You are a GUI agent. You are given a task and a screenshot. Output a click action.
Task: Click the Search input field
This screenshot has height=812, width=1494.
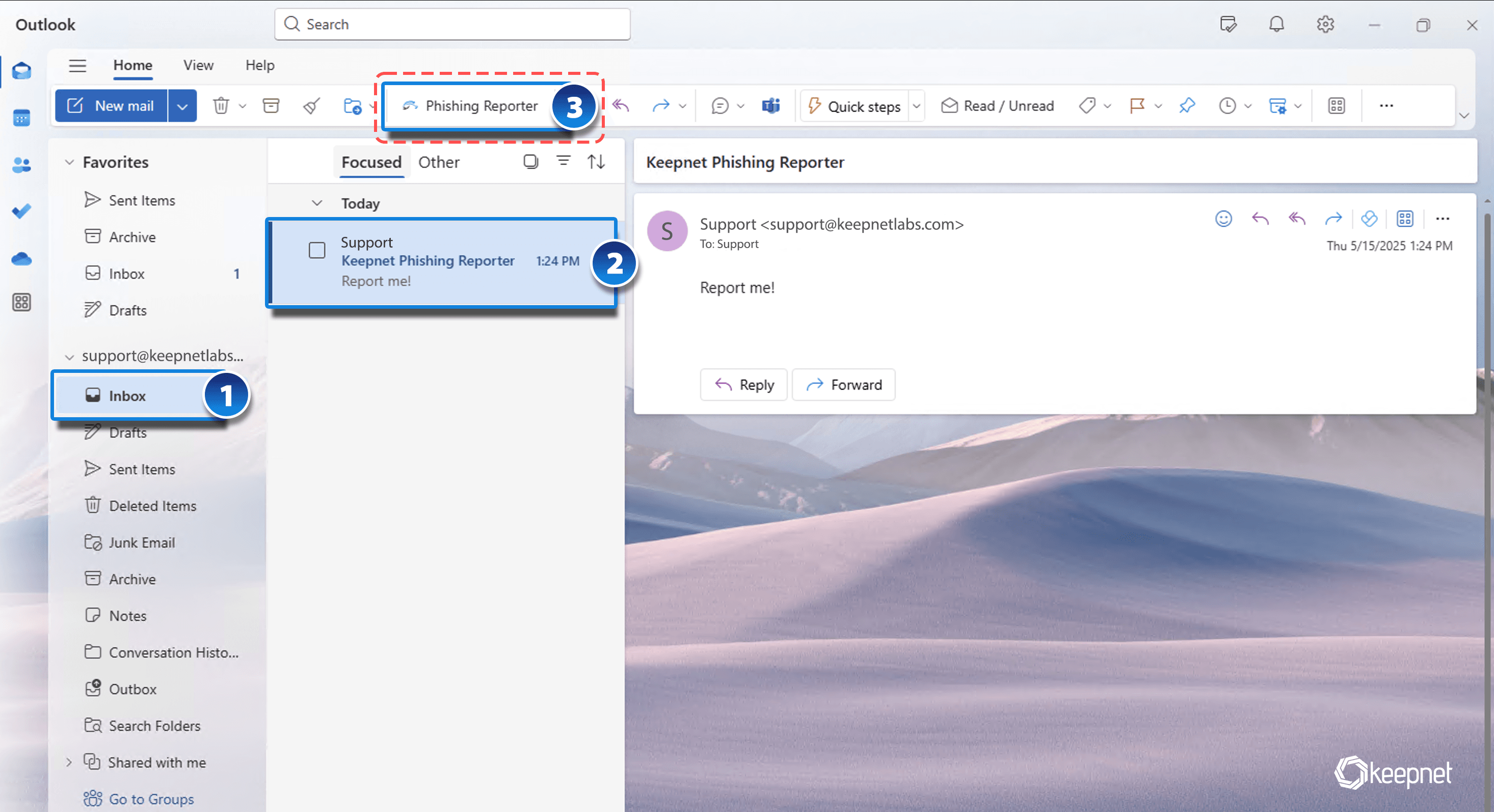[452, 24]
